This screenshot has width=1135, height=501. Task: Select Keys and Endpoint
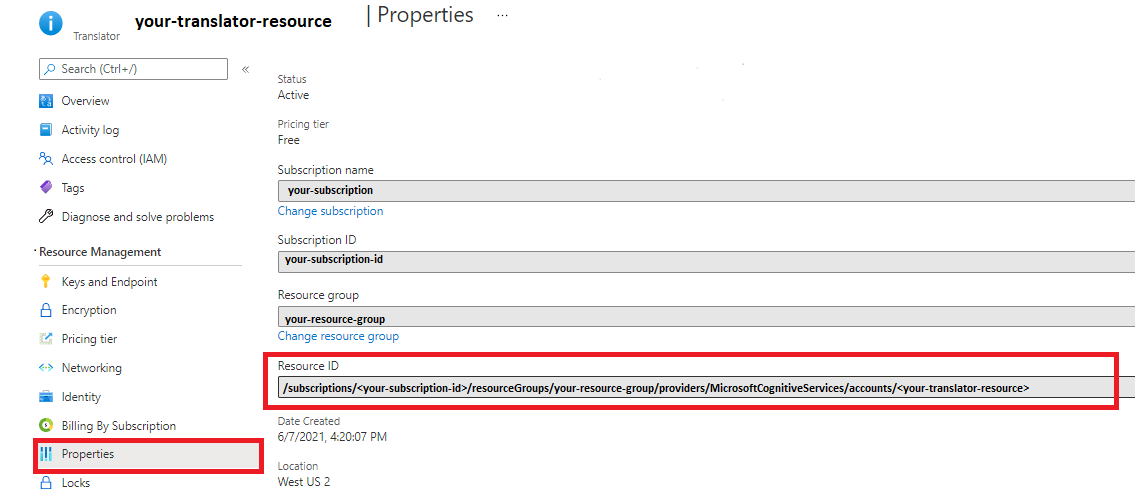[x=109, y=282]
